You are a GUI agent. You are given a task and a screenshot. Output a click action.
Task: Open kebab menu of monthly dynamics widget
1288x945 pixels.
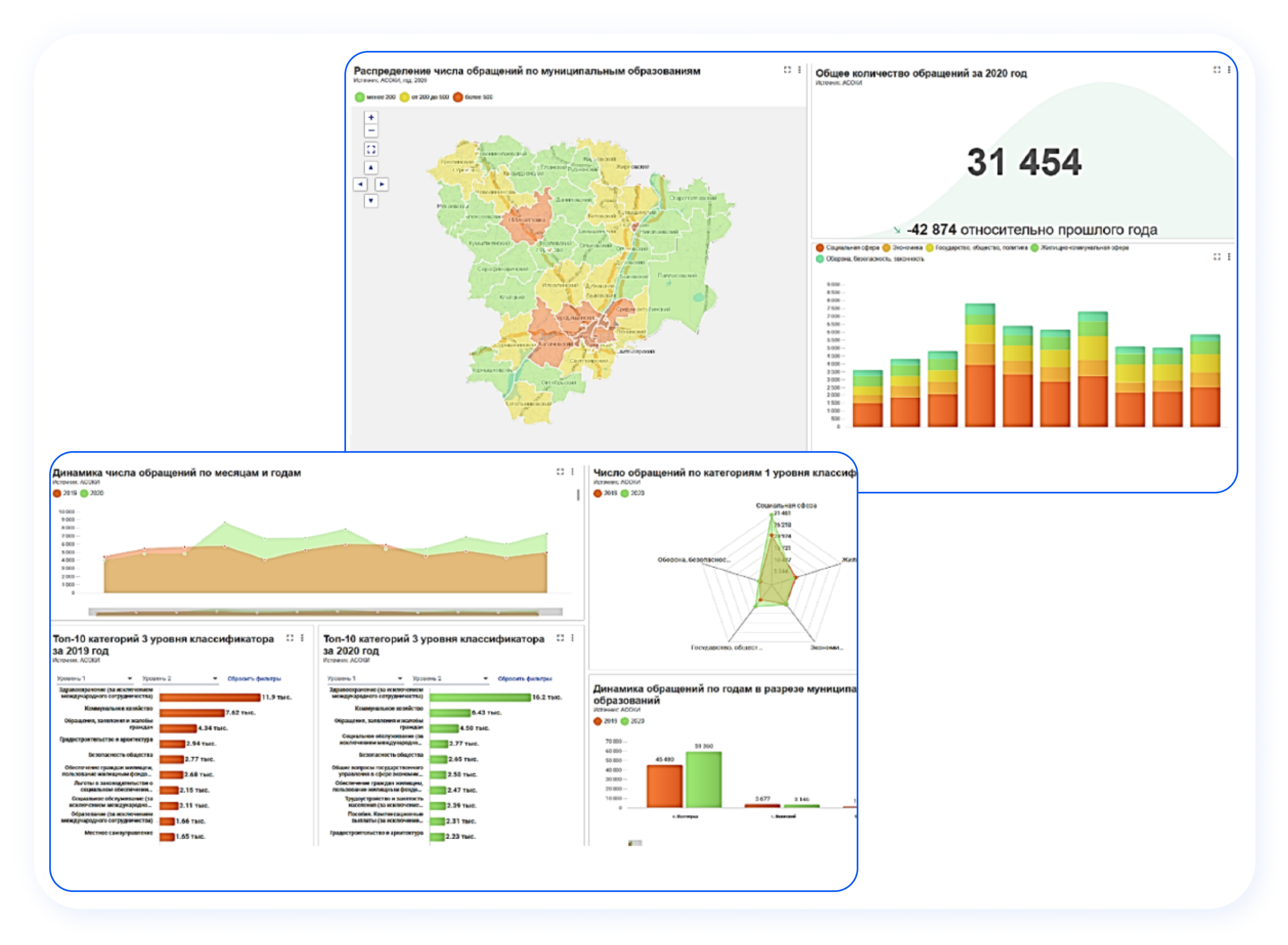coord(573,471)
